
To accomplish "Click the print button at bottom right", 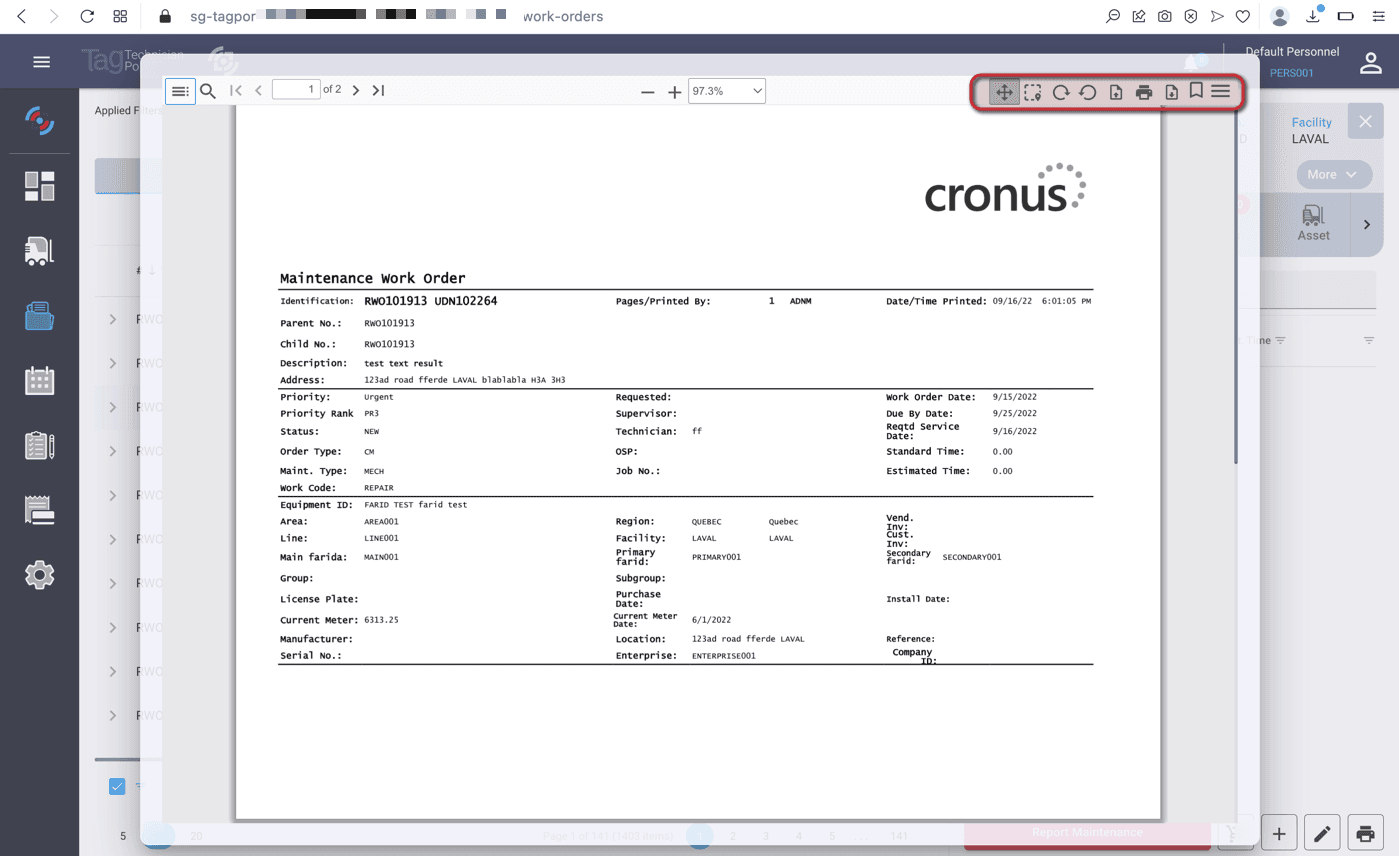I will (1365, 832).
